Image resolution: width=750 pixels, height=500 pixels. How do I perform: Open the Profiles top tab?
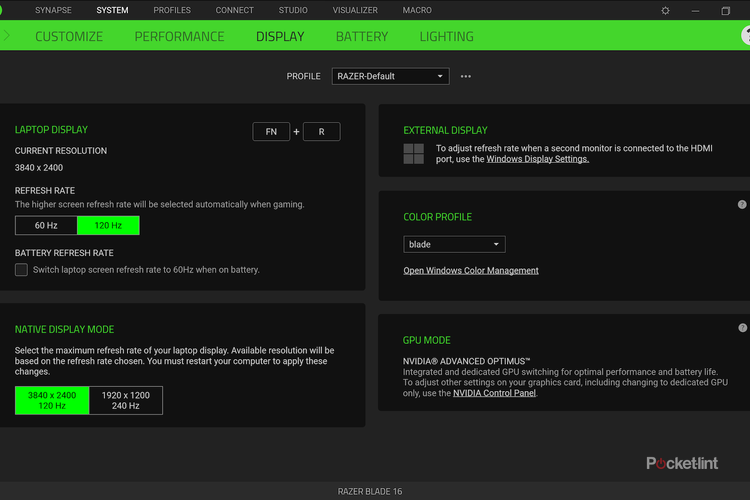pyautogui.click(x=172, y=10)
